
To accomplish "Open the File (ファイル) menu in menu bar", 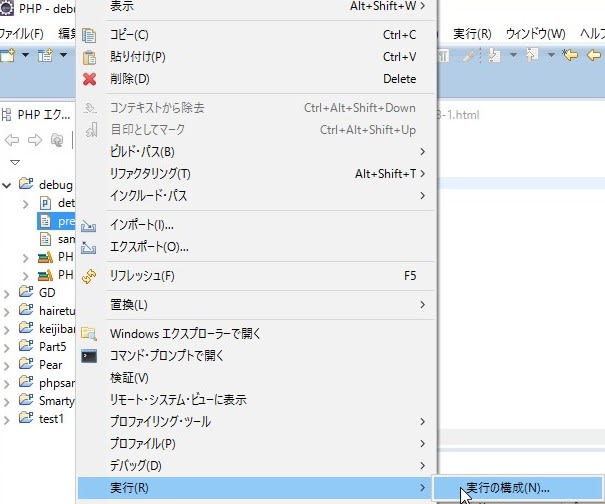I will point(22,33).
